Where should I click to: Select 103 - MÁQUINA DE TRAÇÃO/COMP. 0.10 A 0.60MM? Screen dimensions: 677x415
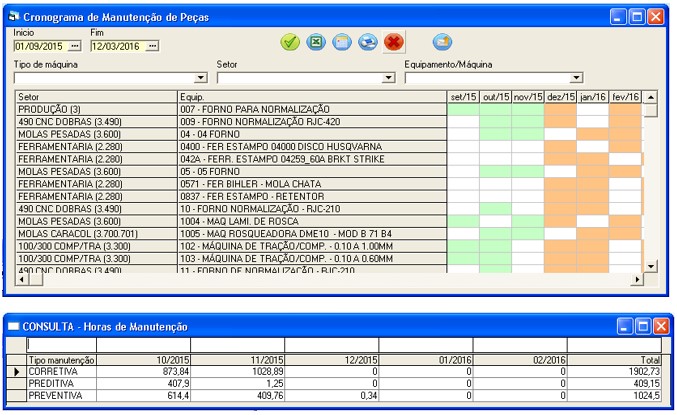pos(312,259)
